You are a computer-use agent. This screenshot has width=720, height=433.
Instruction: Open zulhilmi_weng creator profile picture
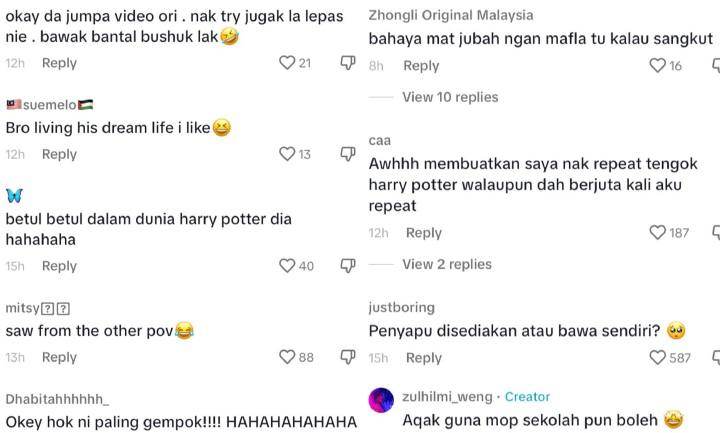tap(381, 400)
